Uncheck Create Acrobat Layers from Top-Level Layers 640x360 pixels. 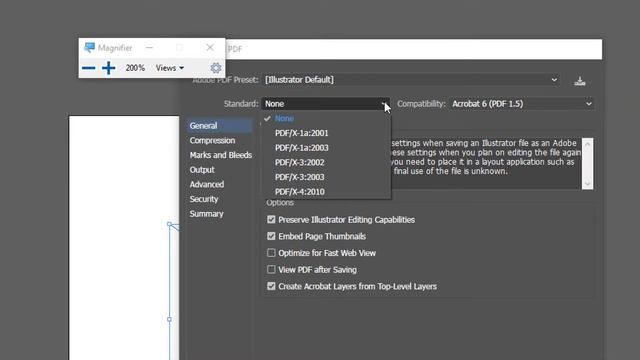point(271,287)
